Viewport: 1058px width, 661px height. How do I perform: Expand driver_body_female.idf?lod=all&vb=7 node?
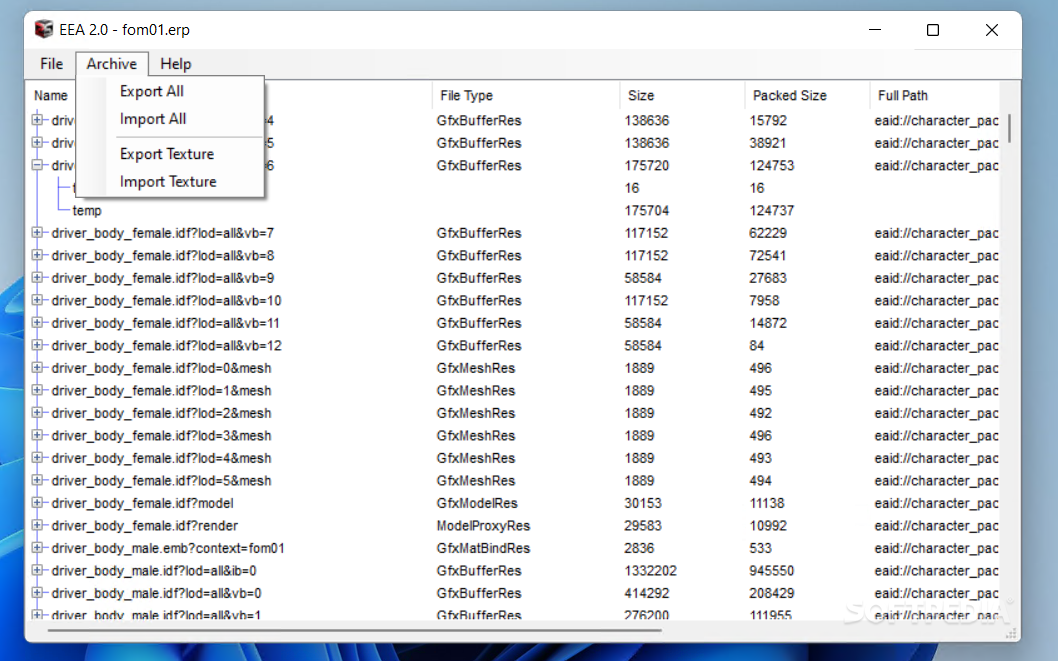pyautogui.click(x=37, y=233)
